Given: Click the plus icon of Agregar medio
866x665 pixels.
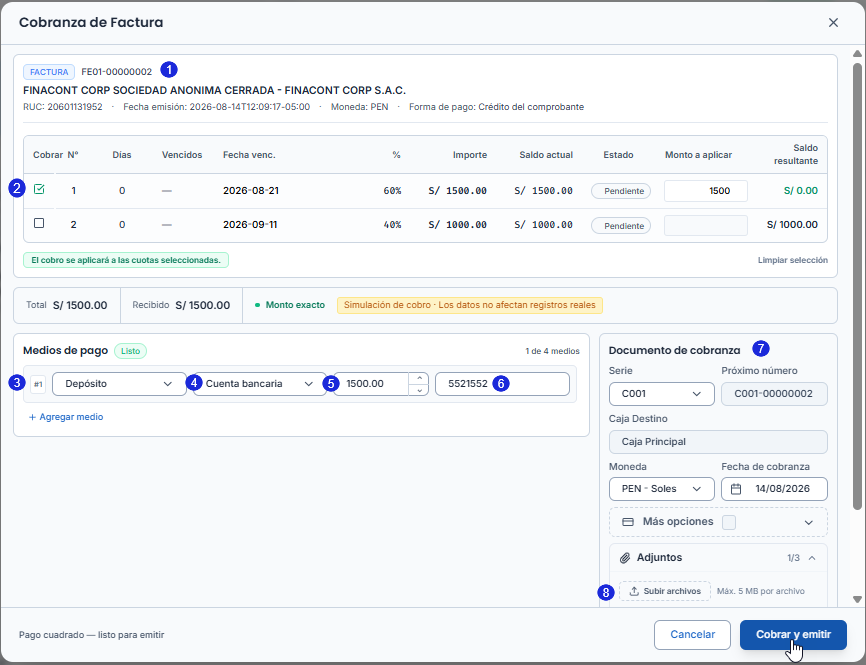Looking at the screenshot, I should coord(32,417).
